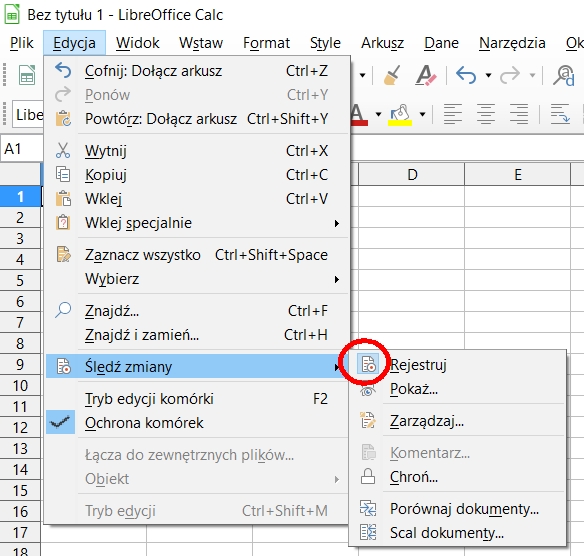Apply the red font color button
The height and width of the screenshot is (556, 584).
pyautogui.click(x=359, y=114)
